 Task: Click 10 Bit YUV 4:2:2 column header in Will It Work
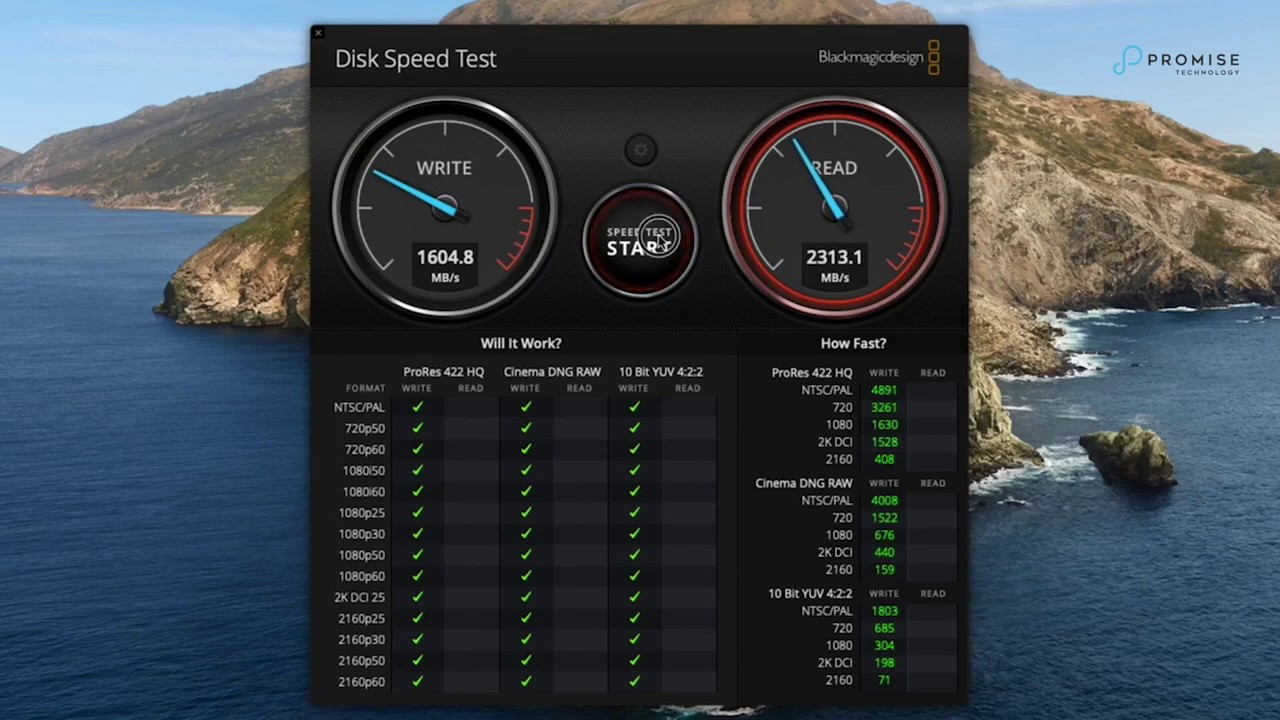pos(660,372)
